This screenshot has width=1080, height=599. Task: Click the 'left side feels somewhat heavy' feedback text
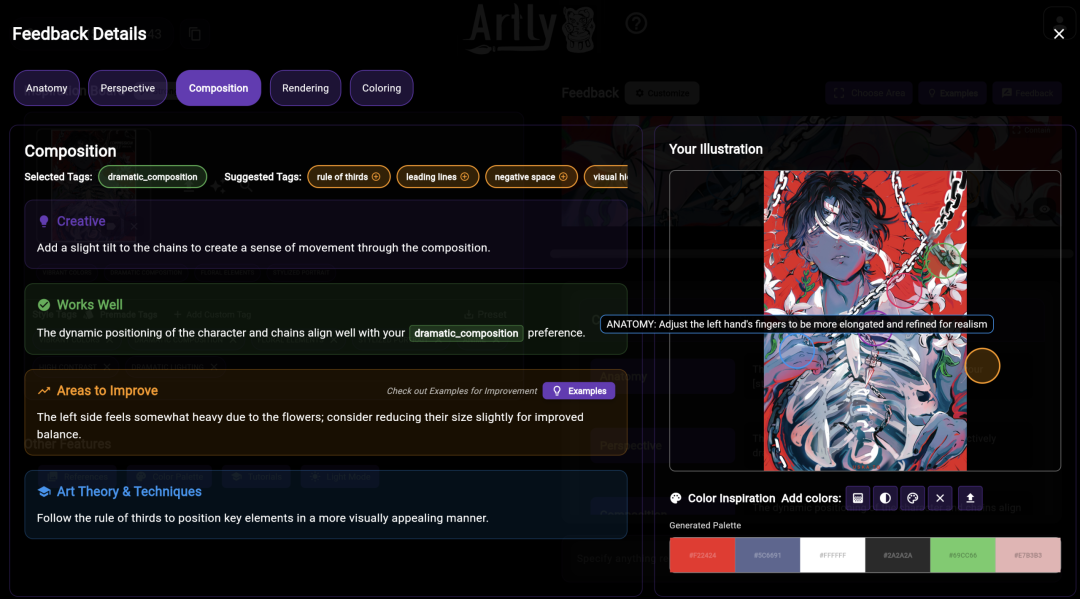click(x=310, y=425)
